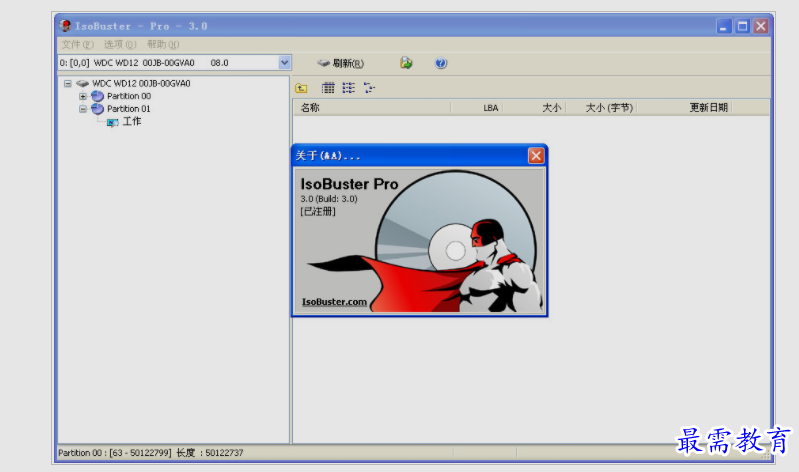Viewport: 799px width, 472px height.
Task: Click the [已注册] registered text
Action: 318,212
